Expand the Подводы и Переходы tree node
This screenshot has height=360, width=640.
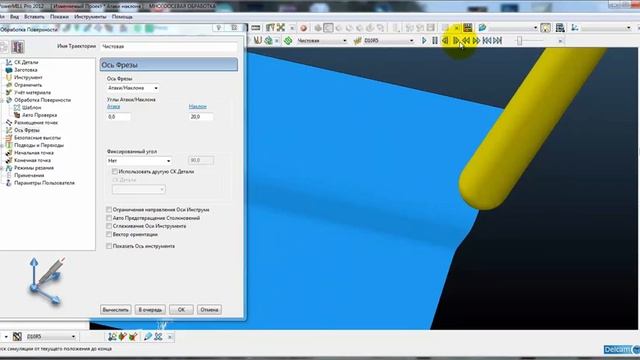(2, 145)
